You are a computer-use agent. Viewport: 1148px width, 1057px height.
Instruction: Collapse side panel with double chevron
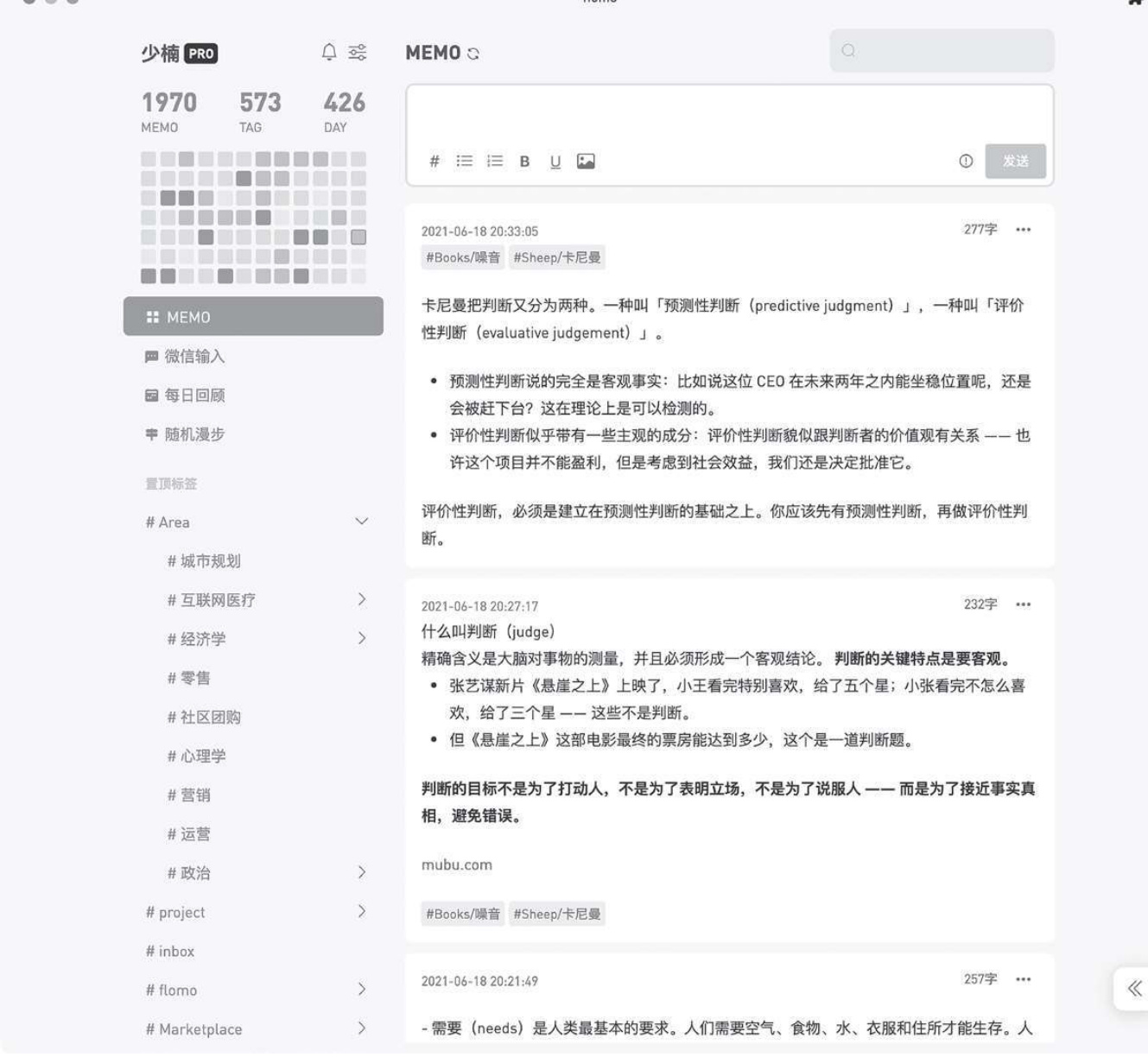point(1134,989)
